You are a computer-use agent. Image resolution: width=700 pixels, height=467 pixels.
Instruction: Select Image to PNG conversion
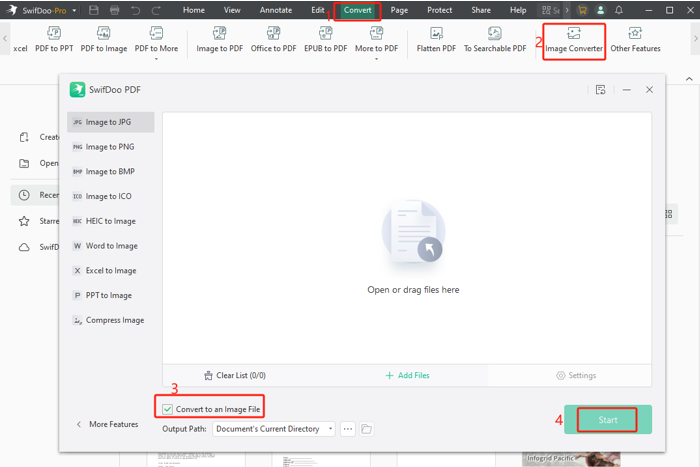pyautogui.click(x=110, y=147)
